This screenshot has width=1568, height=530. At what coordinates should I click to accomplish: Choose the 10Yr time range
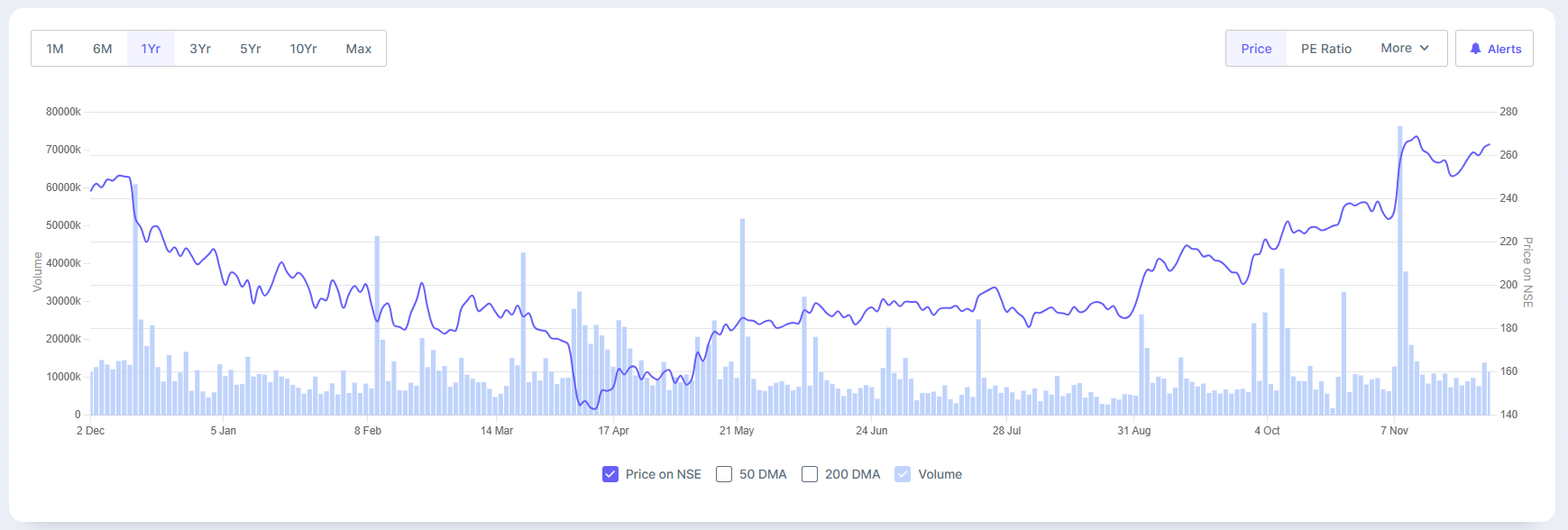pos(303,49)
